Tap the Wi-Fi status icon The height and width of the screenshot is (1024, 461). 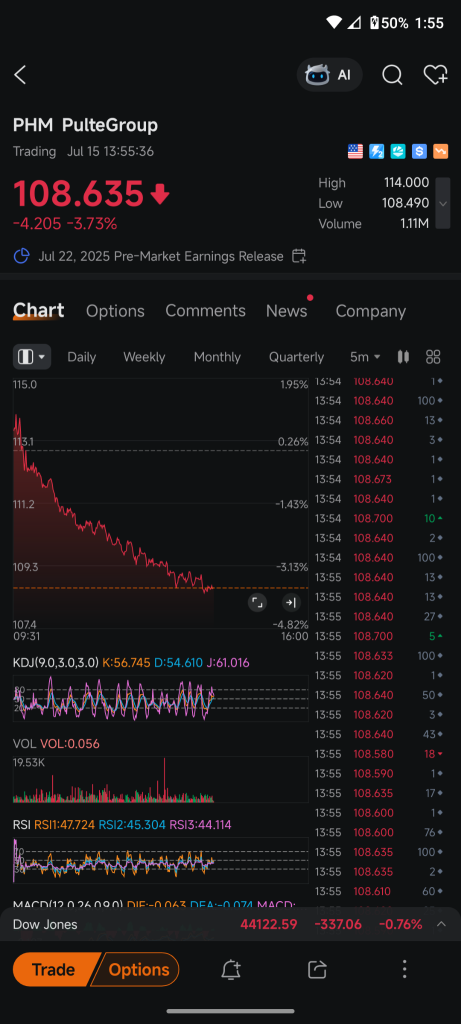click(x=334, y=23)
